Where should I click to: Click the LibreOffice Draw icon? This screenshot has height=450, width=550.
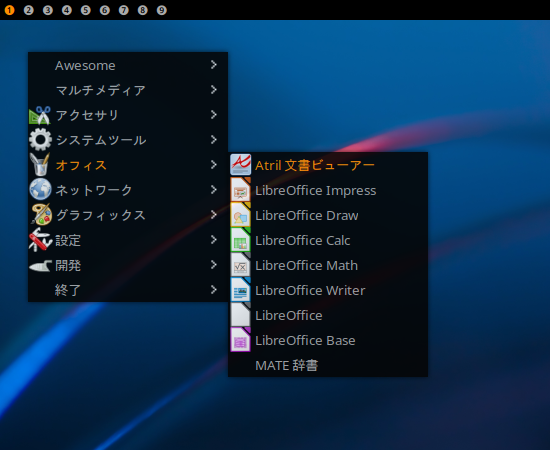pos(240,214)
